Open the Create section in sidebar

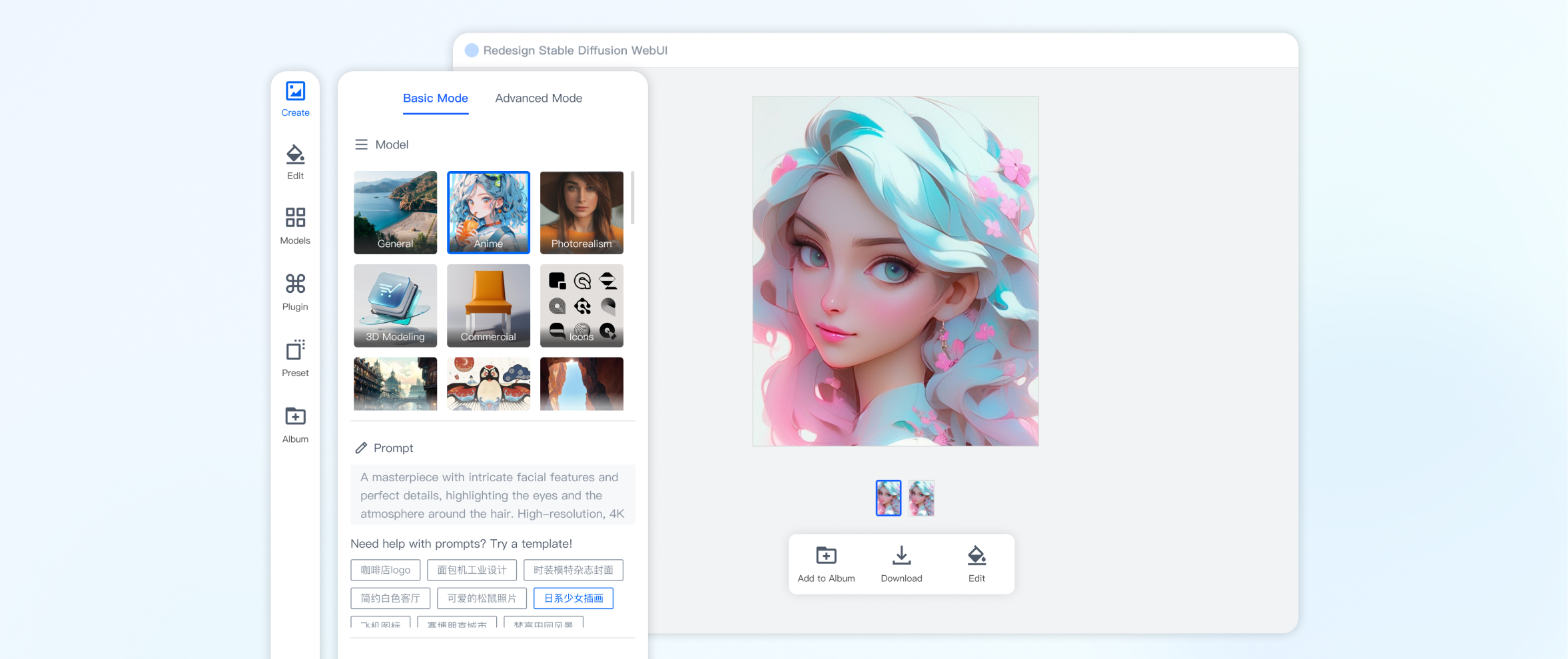[x=295, y=99]
